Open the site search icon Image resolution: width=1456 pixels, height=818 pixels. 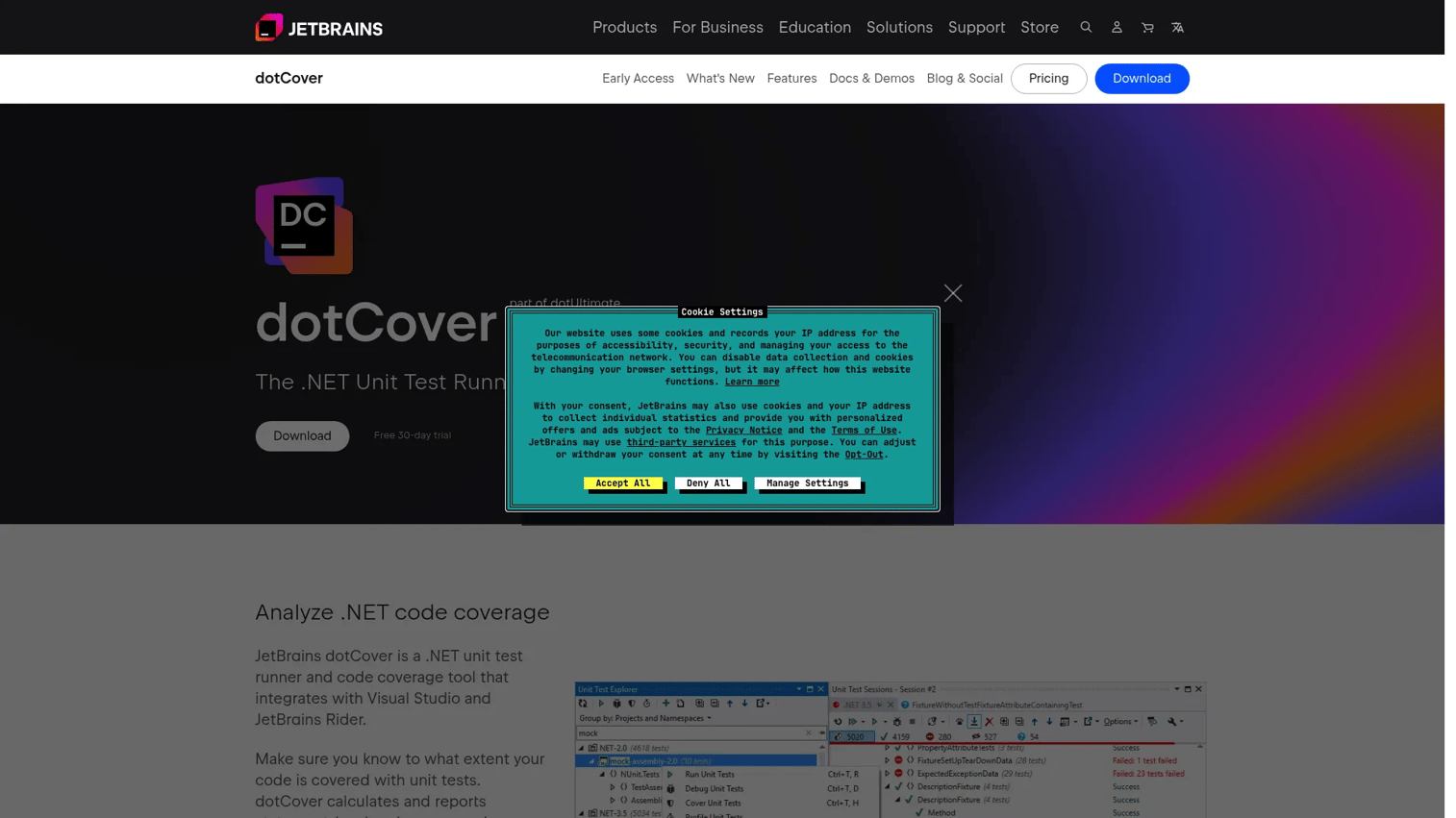pyautogui.click(x=1086, y=27)
